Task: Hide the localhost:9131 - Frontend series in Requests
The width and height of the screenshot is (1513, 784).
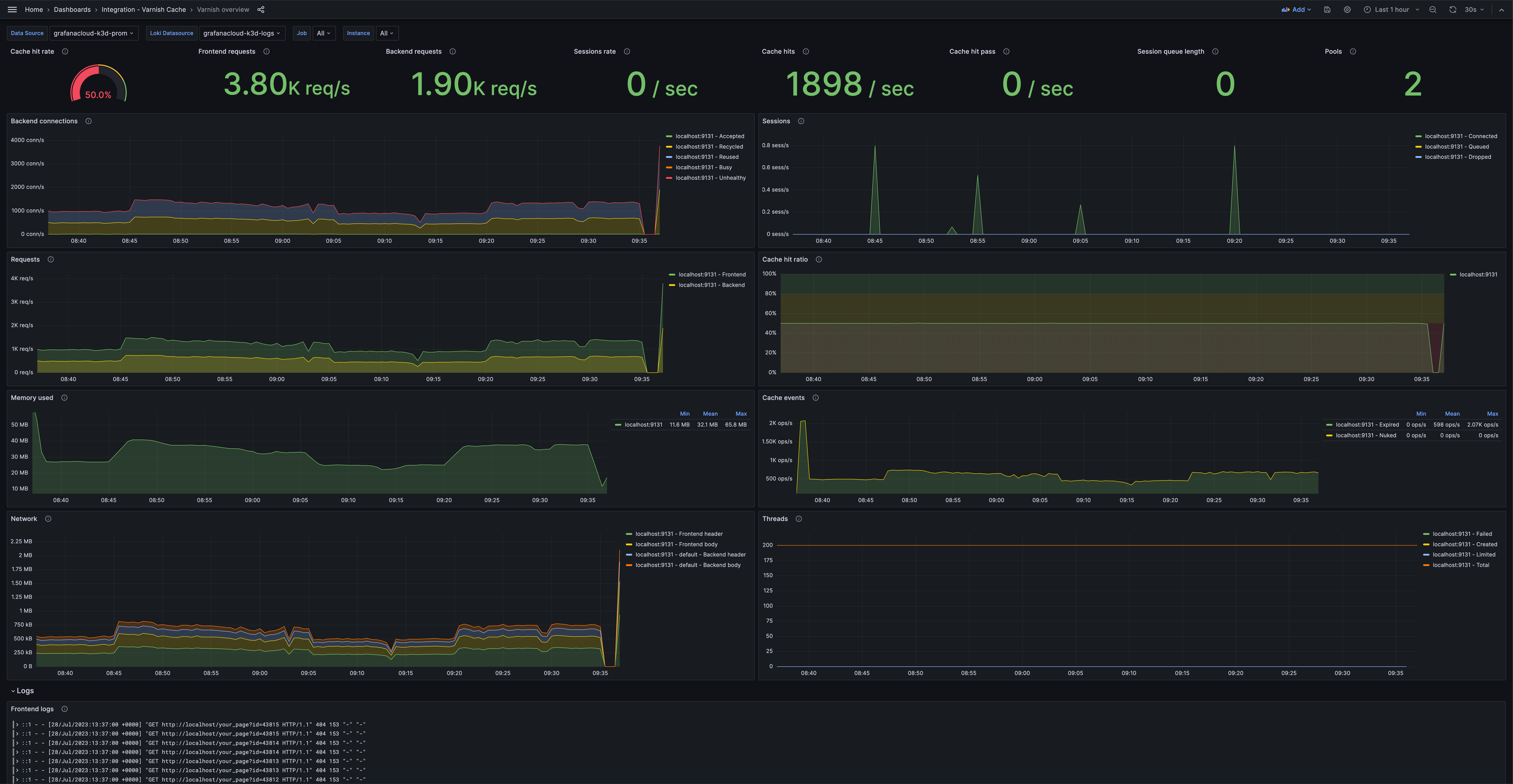Action: click(x=712, y=274)
